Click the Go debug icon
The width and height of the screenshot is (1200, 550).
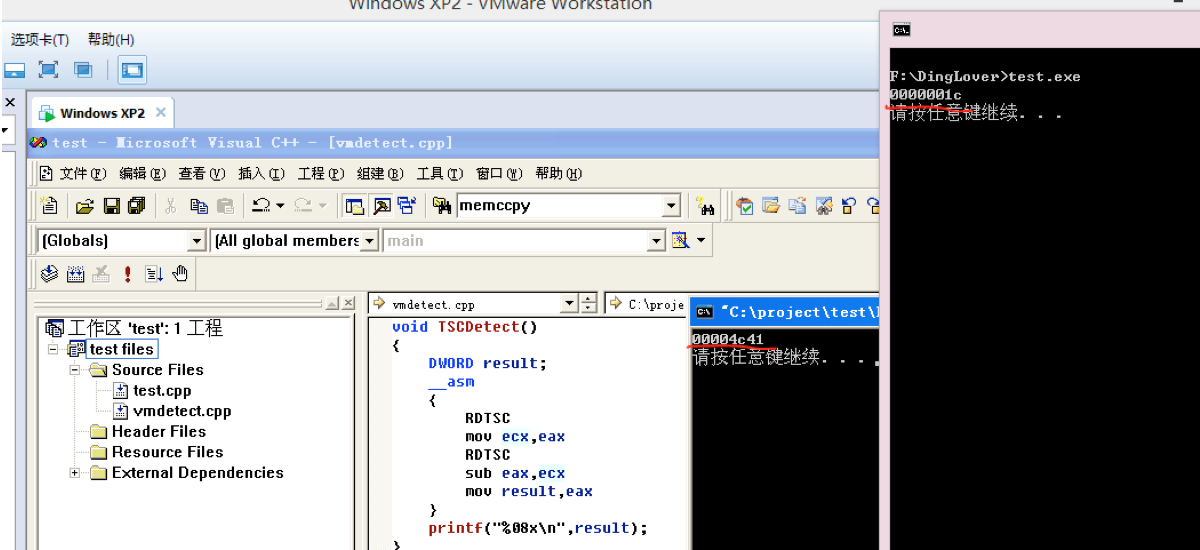pyautogui.click(x=154, y=273)
